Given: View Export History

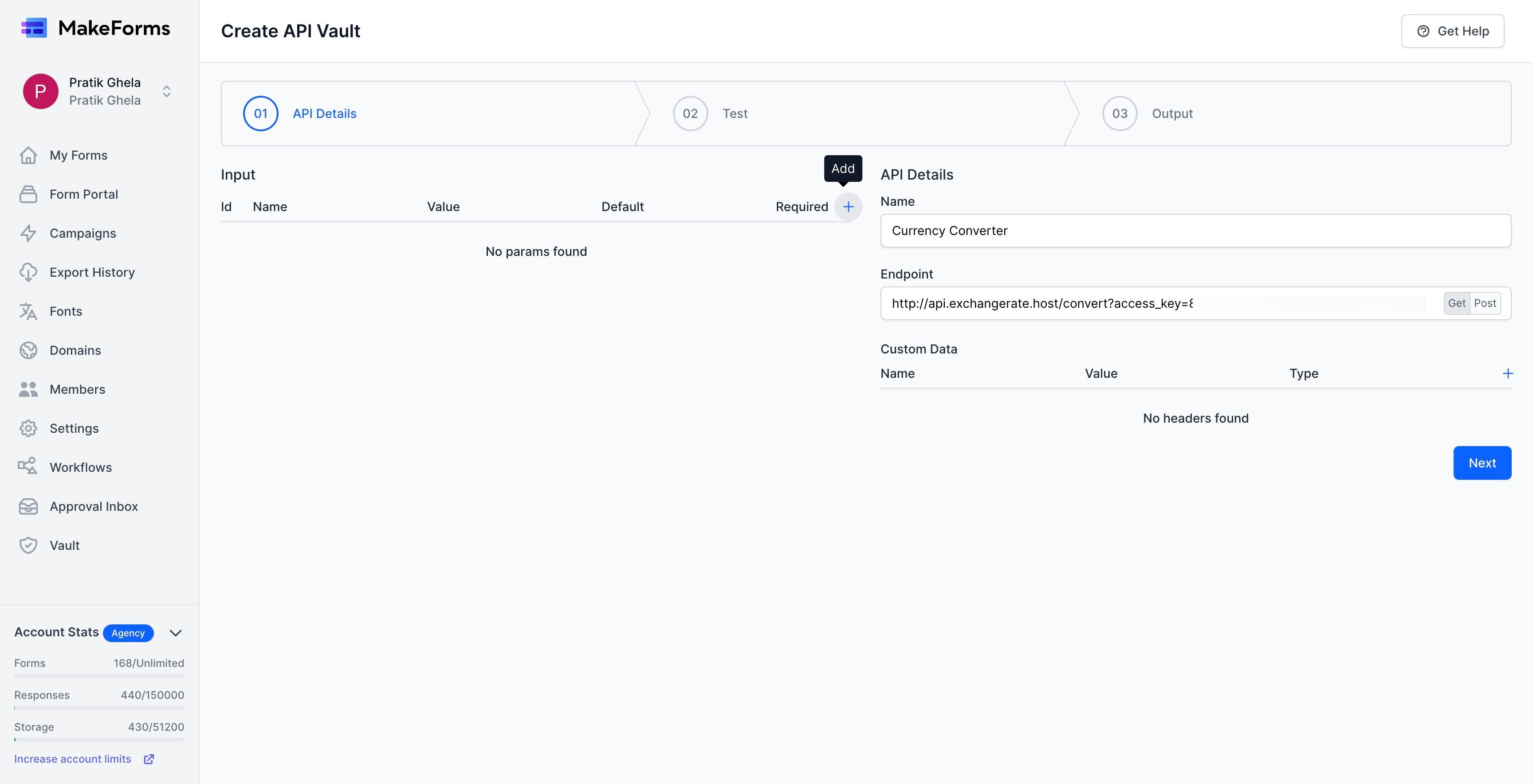Looking at the screenshot, I should 92,272.
